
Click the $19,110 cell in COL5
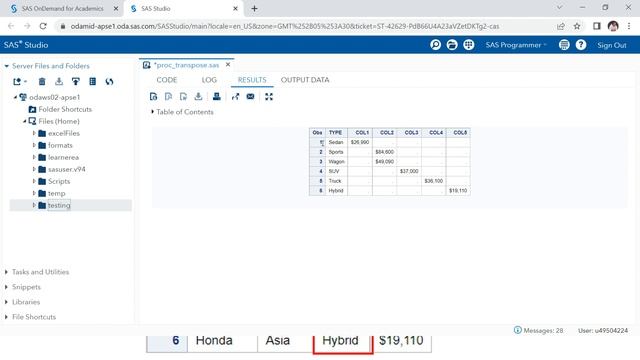pos(458,191)
